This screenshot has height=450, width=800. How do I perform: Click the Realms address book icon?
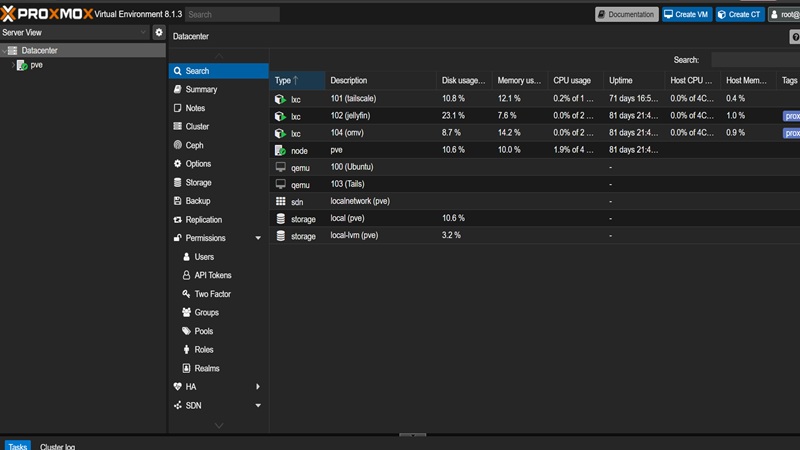tap(186, 368)
